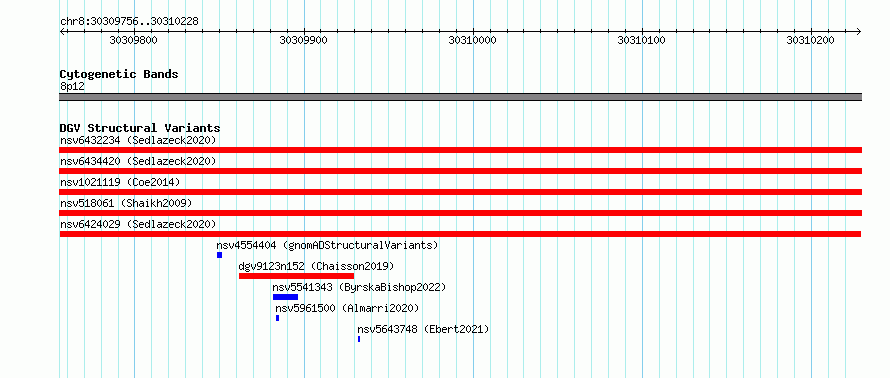Select the red bar under nsv518061

coord(460,213)
